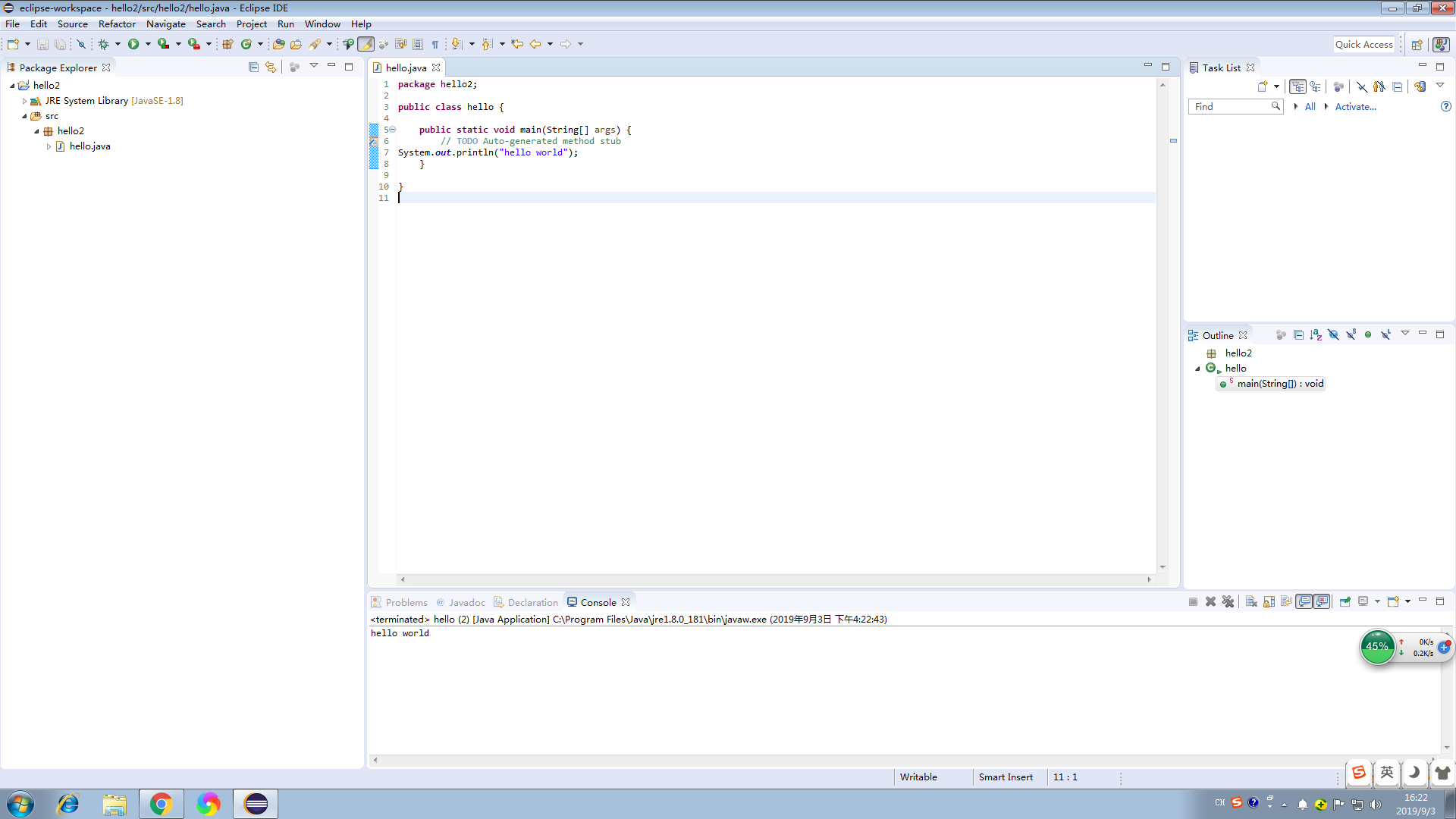Expand JRE System Library node
The image size is (1456, 819).
24,101
